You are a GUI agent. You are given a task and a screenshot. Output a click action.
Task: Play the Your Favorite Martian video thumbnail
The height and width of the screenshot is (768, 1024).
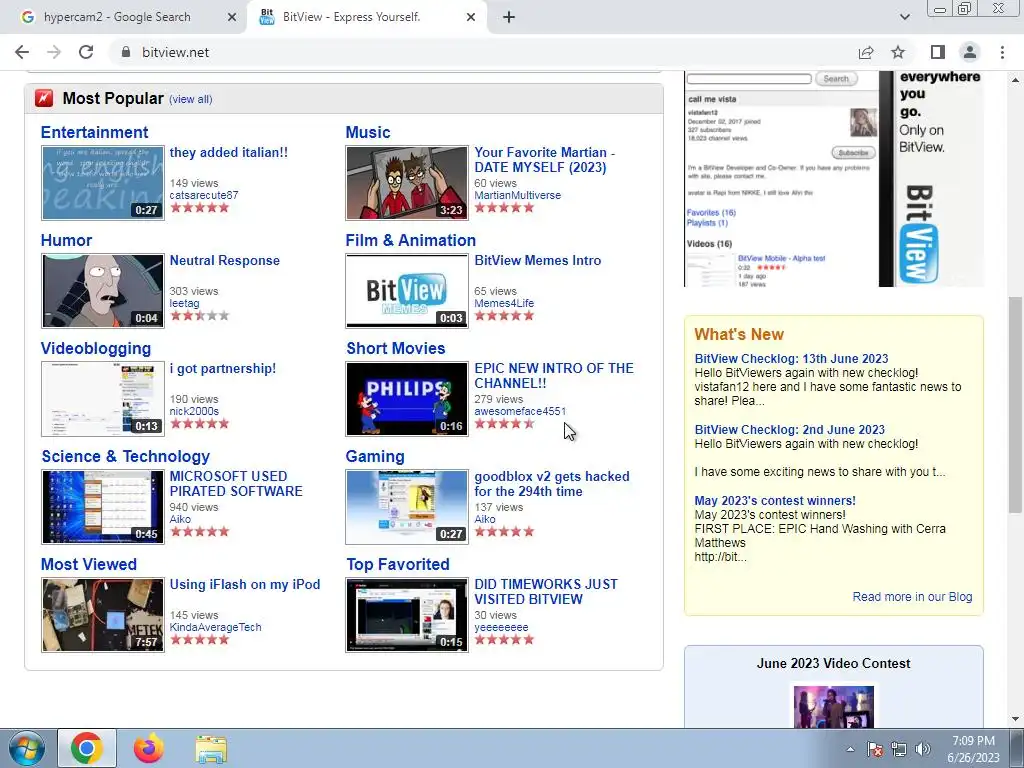pos(407,183)
